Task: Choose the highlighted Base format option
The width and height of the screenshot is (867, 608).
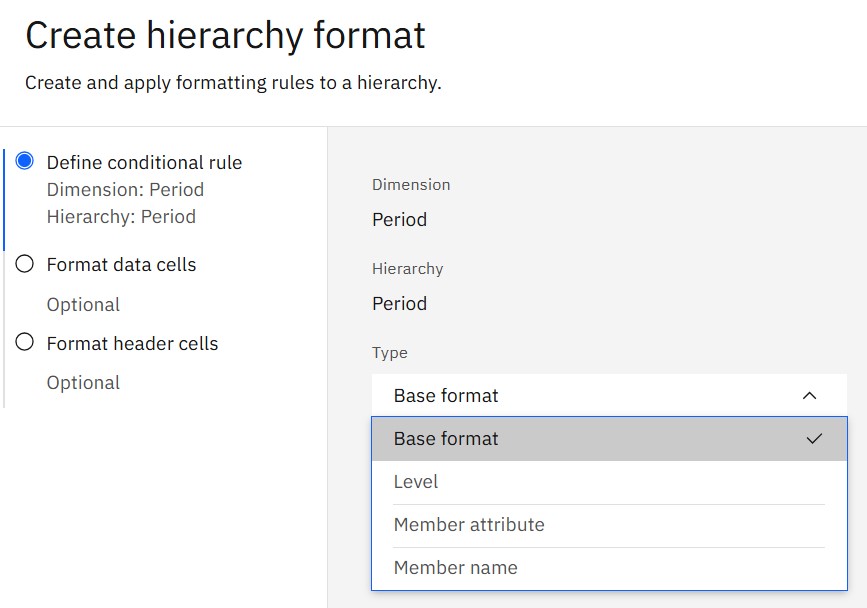Action: pyautogui.click(x=446, y=439)
